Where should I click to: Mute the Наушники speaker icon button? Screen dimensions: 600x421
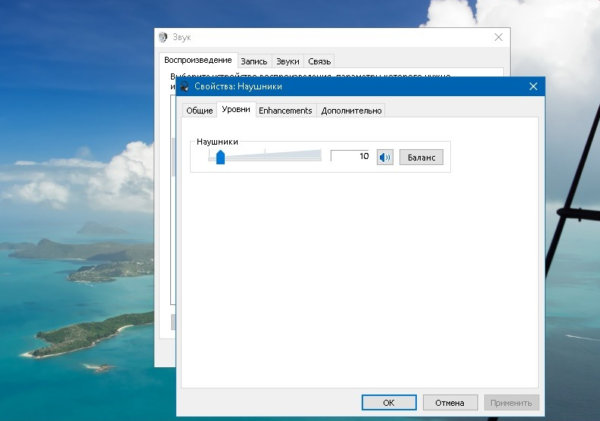tap(385, 157)
